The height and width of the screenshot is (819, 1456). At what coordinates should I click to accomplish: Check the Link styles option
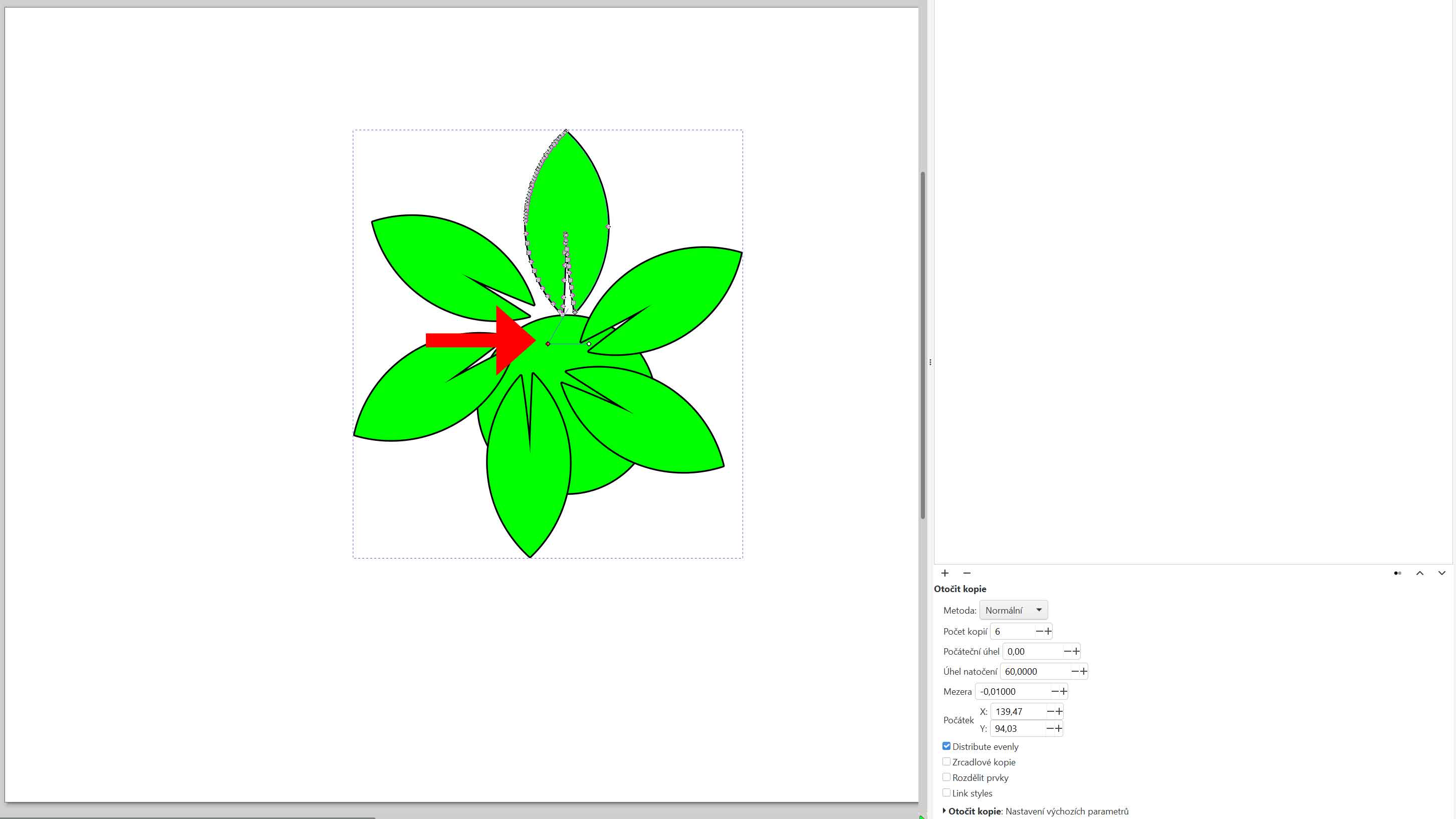[x=947, y=793]
